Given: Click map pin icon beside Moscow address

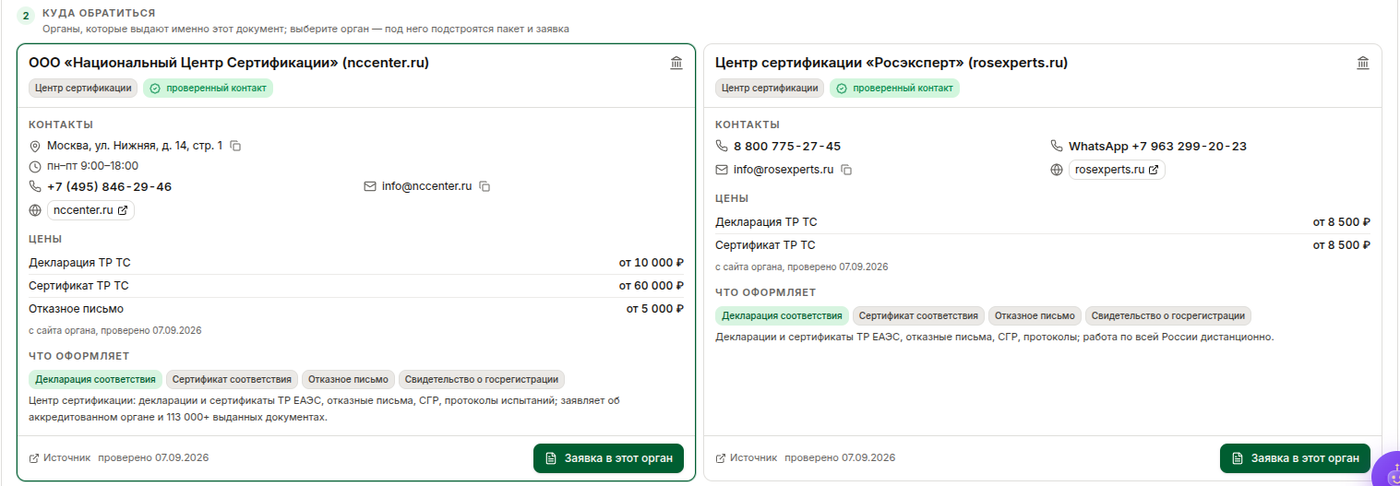Looking at the screenshot, I should click(x=35, y=146).
